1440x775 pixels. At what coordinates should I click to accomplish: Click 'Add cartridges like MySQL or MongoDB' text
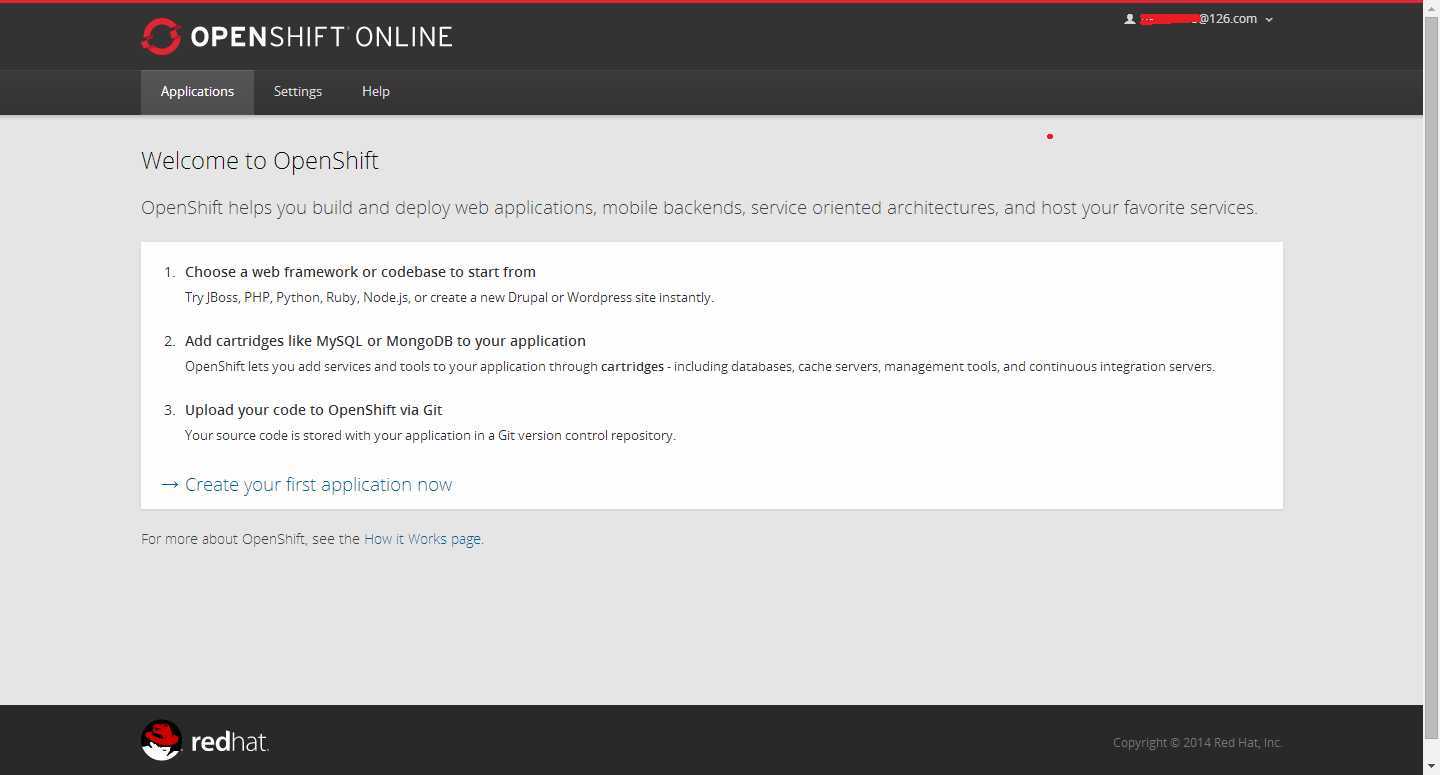coord(385,341)
